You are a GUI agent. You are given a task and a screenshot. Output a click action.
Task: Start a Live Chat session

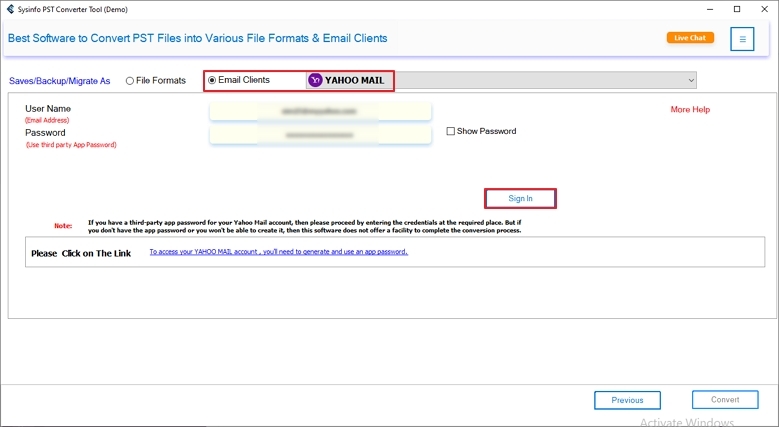pyautogui.click(x=690, y=38)
